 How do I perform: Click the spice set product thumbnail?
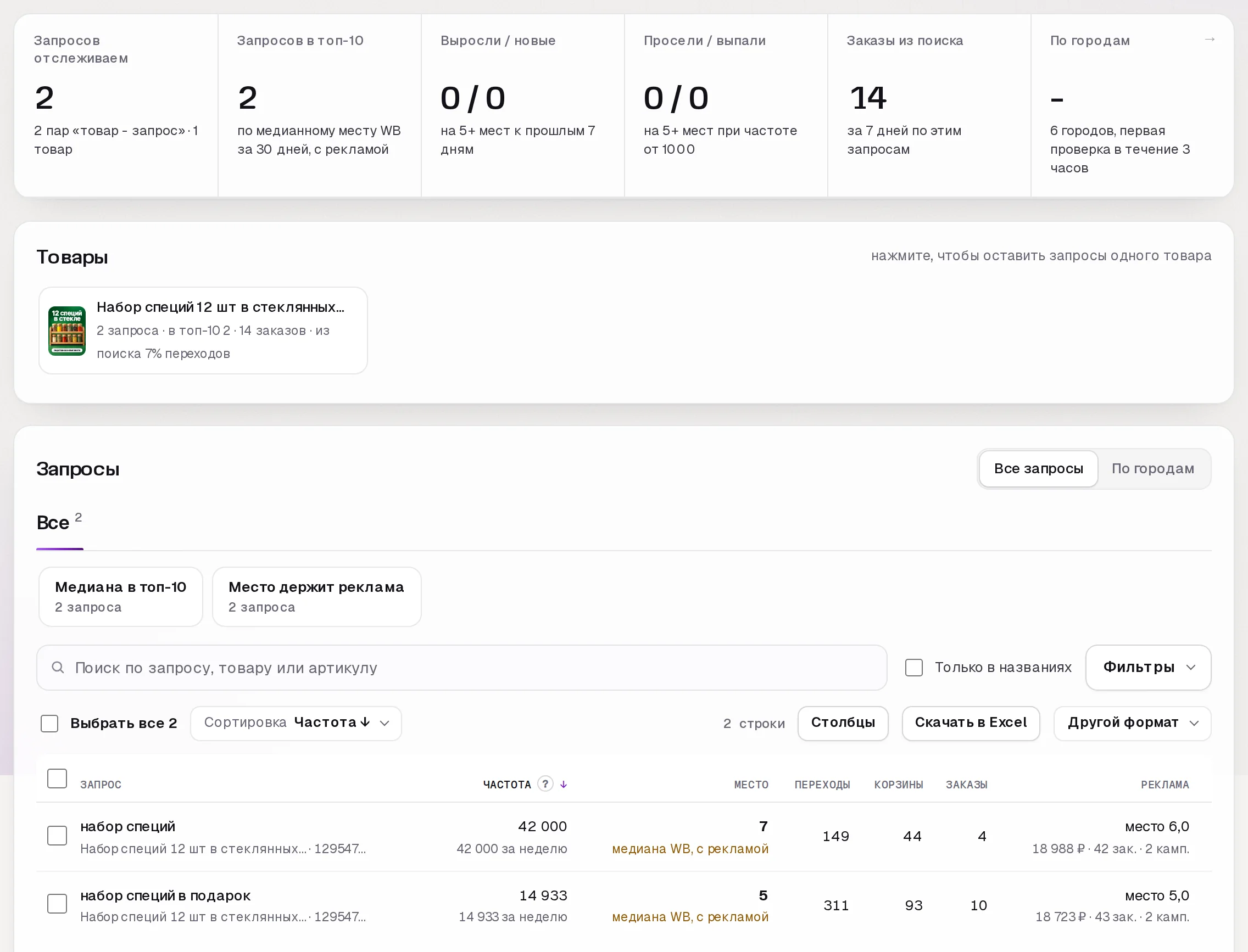point(67,331)
